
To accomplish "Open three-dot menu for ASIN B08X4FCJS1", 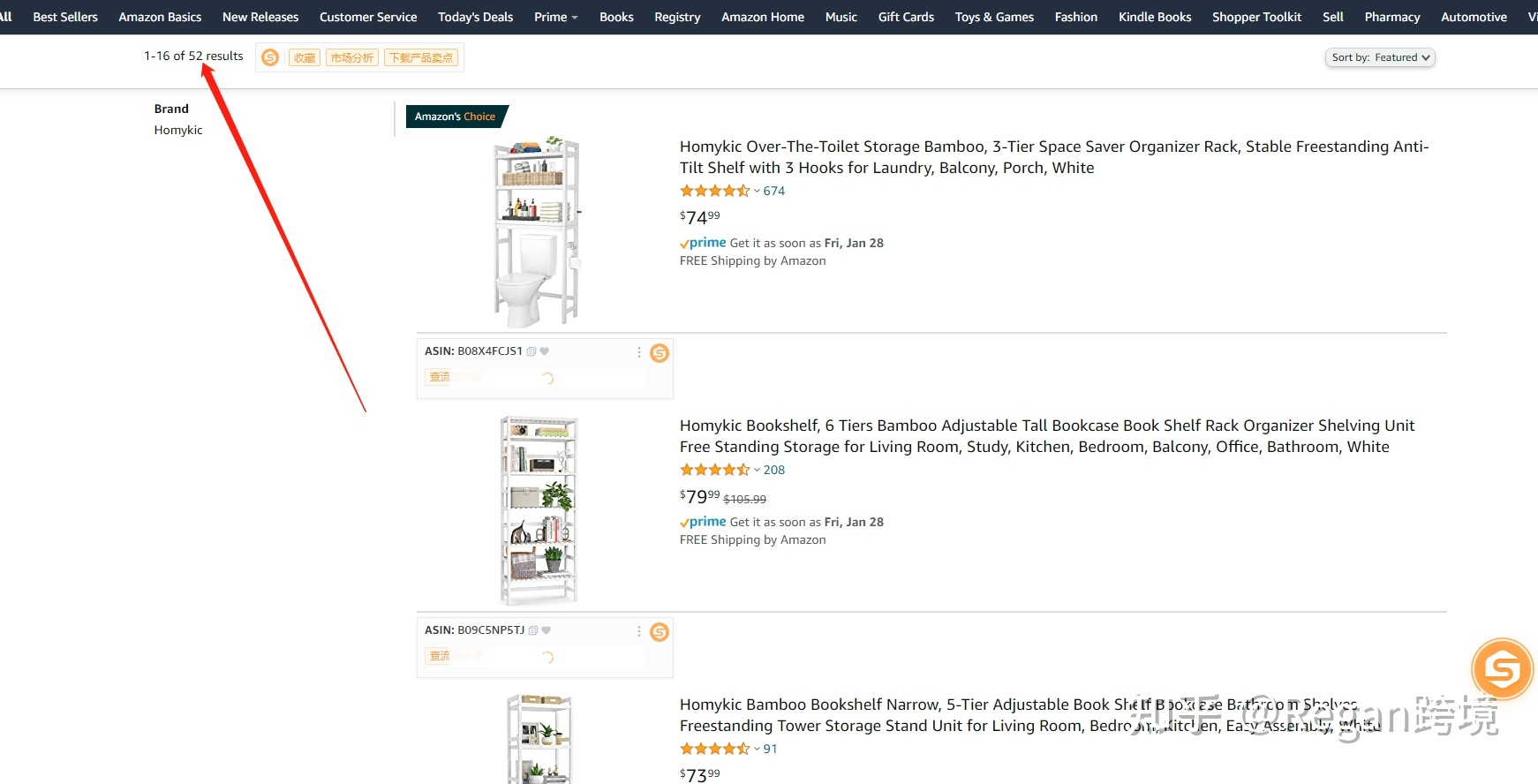I will [639, 352].
